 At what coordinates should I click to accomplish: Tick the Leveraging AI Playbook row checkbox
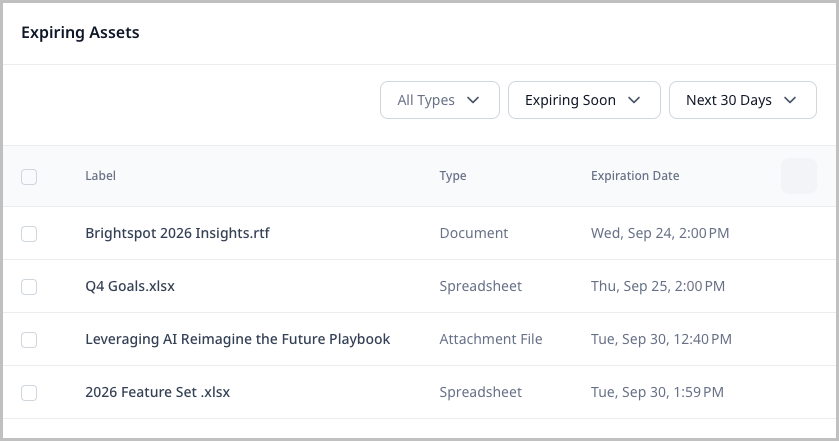pos(29,339)
